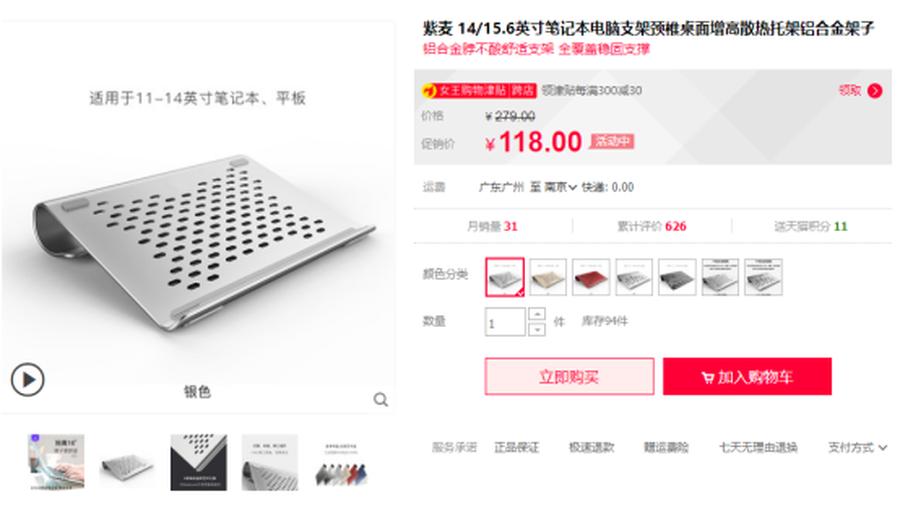Play the product video
The width and height of the screenshot is (900, 512).
coord(28,379)
